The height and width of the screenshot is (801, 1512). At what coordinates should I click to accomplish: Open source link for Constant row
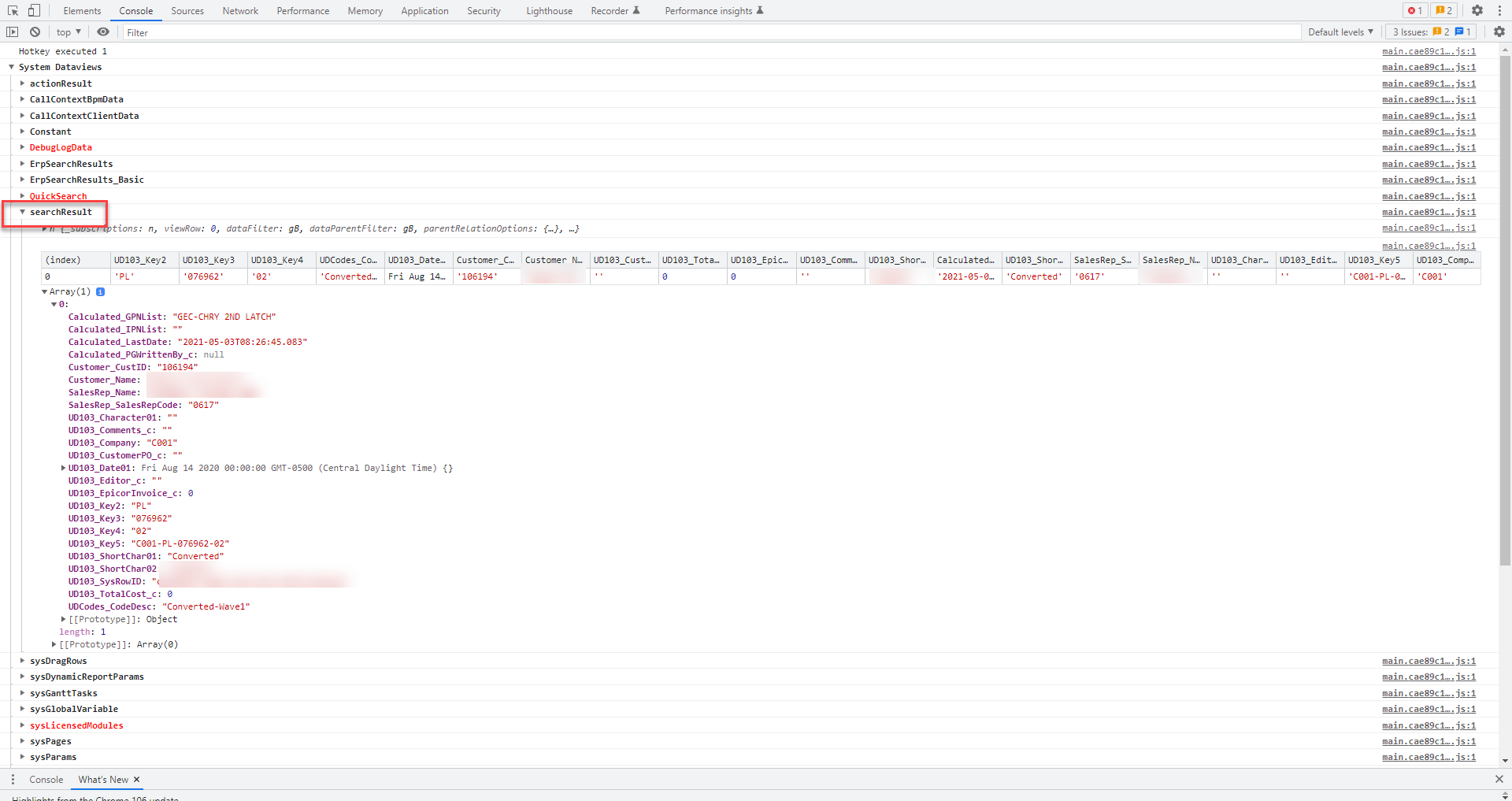(x=1429, y=132)
